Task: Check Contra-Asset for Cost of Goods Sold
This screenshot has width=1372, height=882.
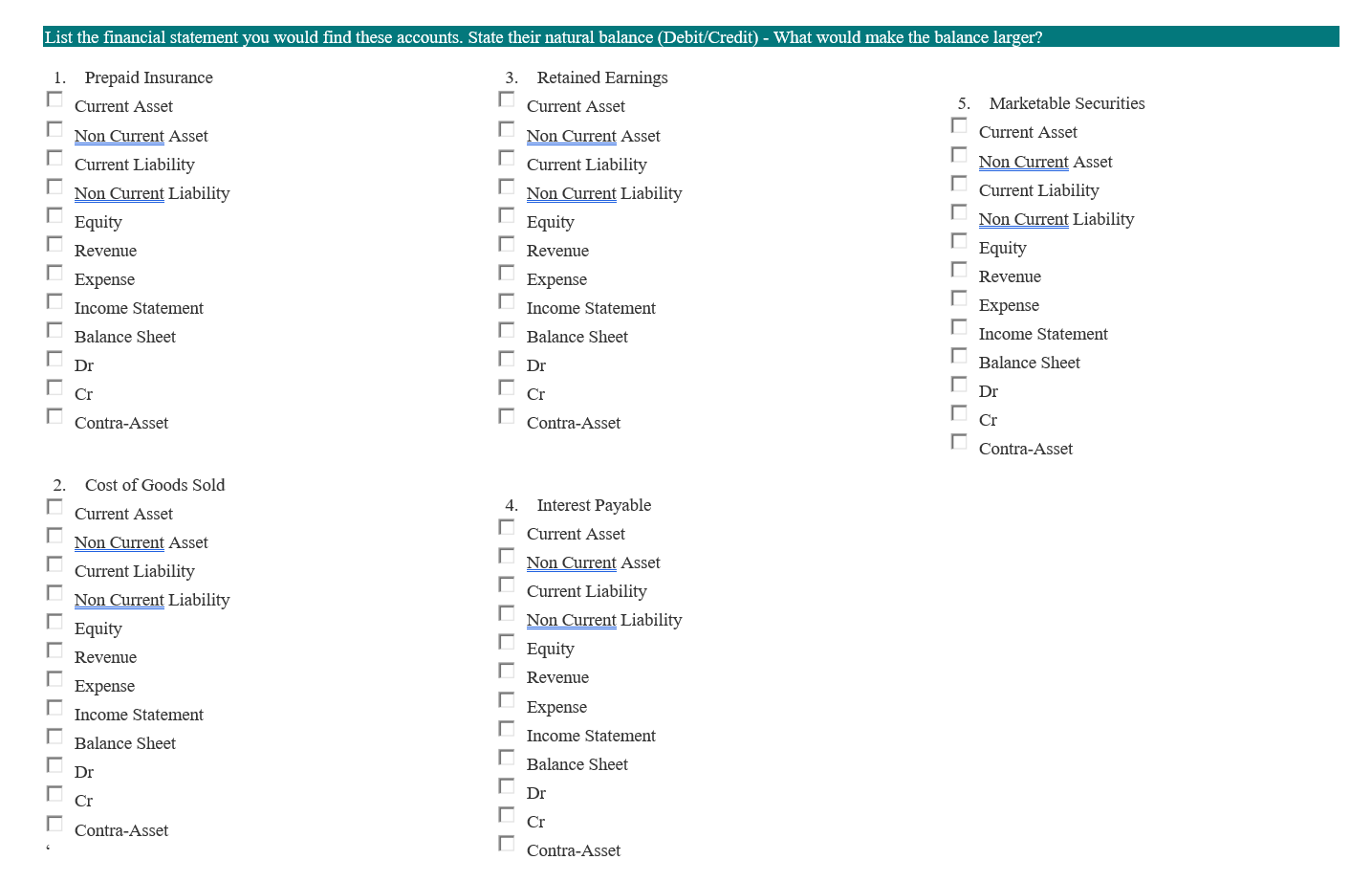Action: (x=54, y=823)
